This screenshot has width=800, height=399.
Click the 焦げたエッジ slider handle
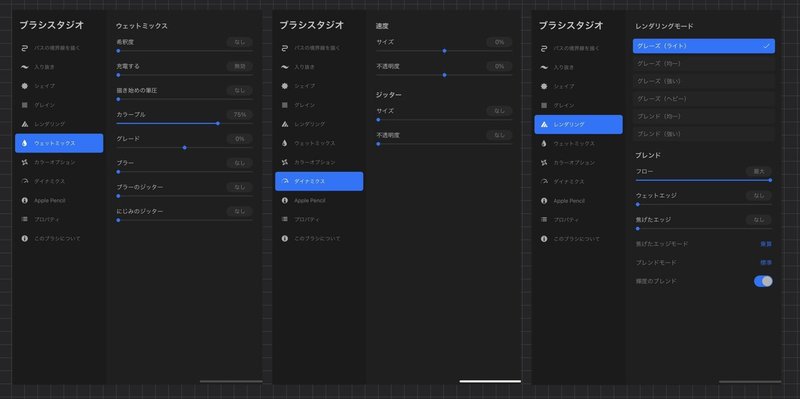click(638, 229)
